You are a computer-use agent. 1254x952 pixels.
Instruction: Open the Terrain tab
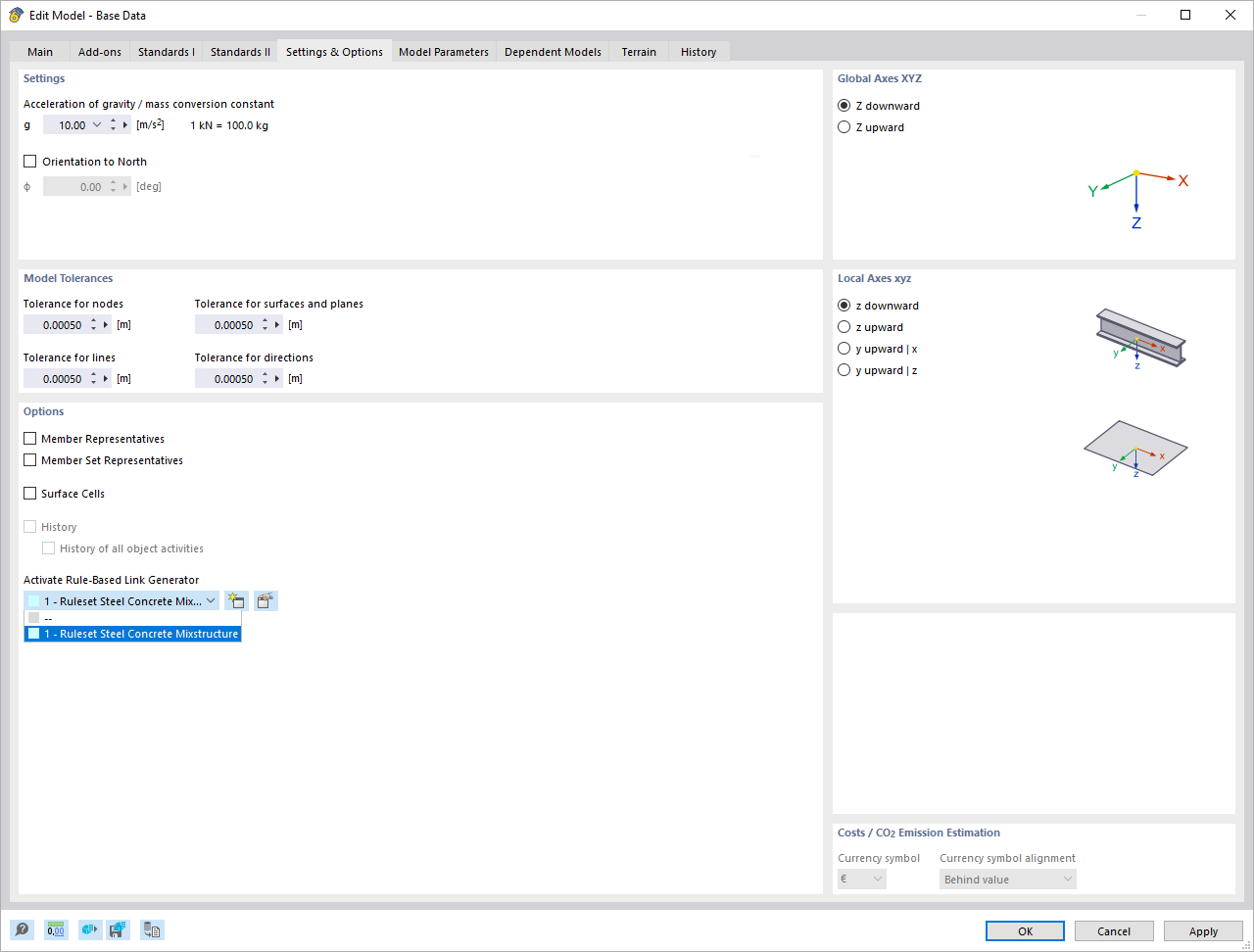tap(638, 51)
